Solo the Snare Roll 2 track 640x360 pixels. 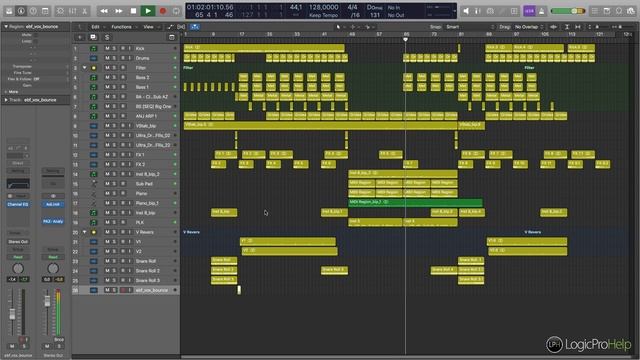click(114, 271)
